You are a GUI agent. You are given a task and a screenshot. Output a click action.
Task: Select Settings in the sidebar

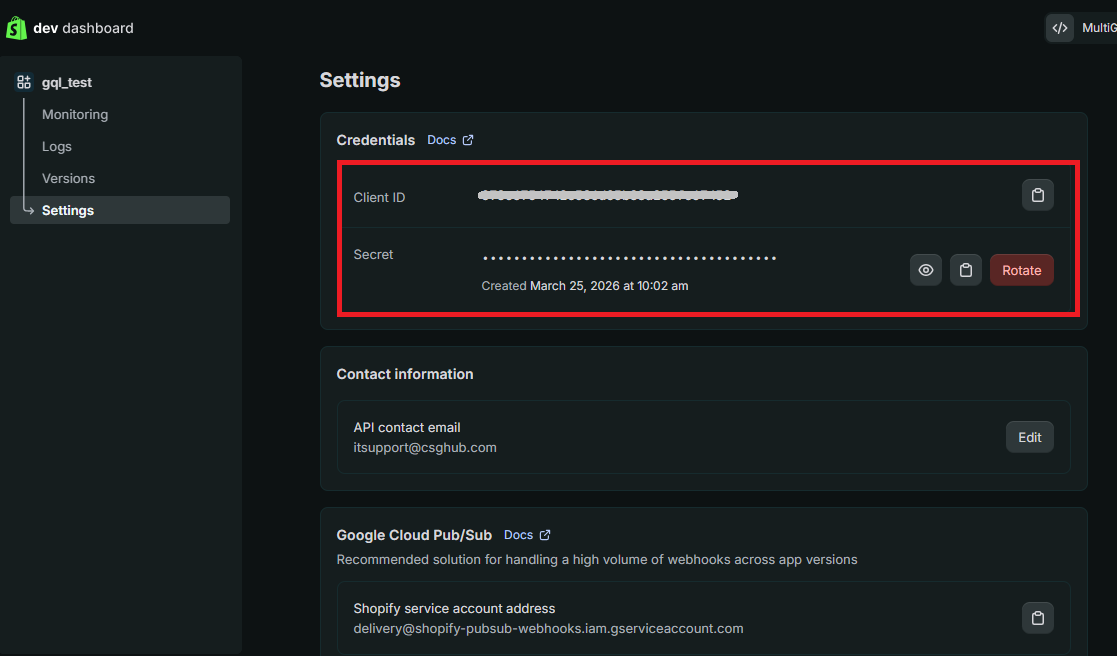[x=120, y=210]
